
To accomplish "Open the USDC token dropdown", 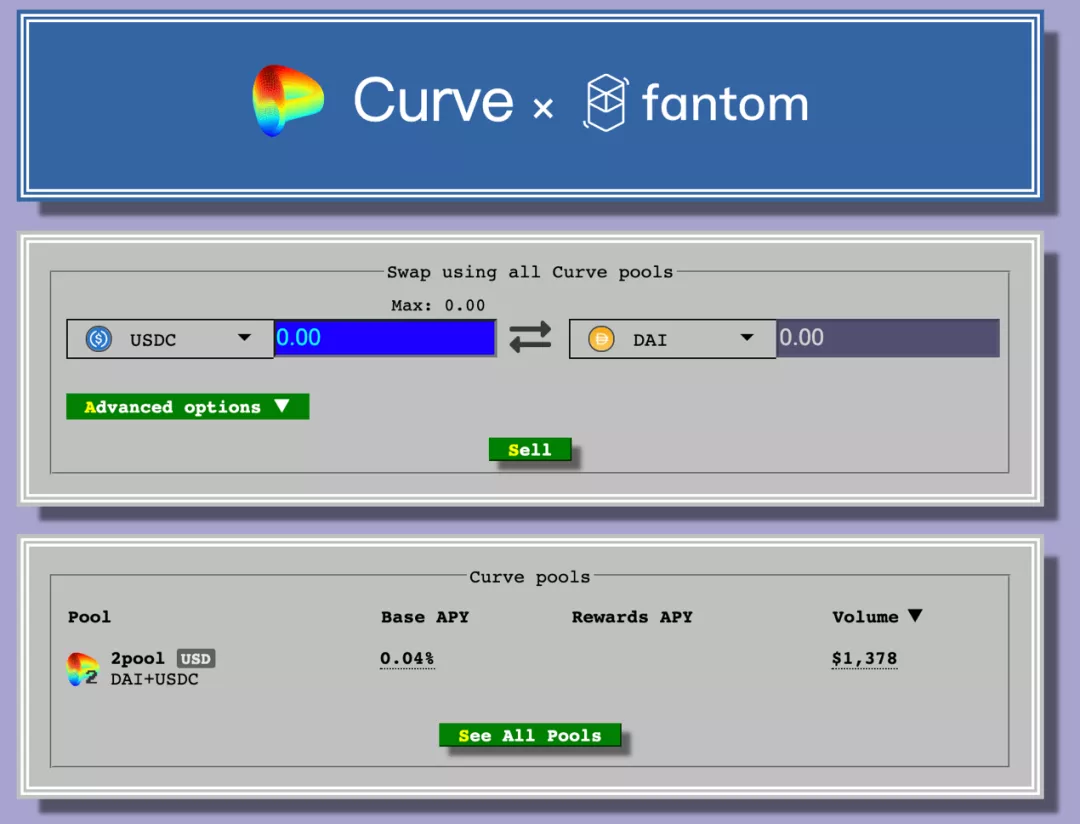I will point(170,339).
